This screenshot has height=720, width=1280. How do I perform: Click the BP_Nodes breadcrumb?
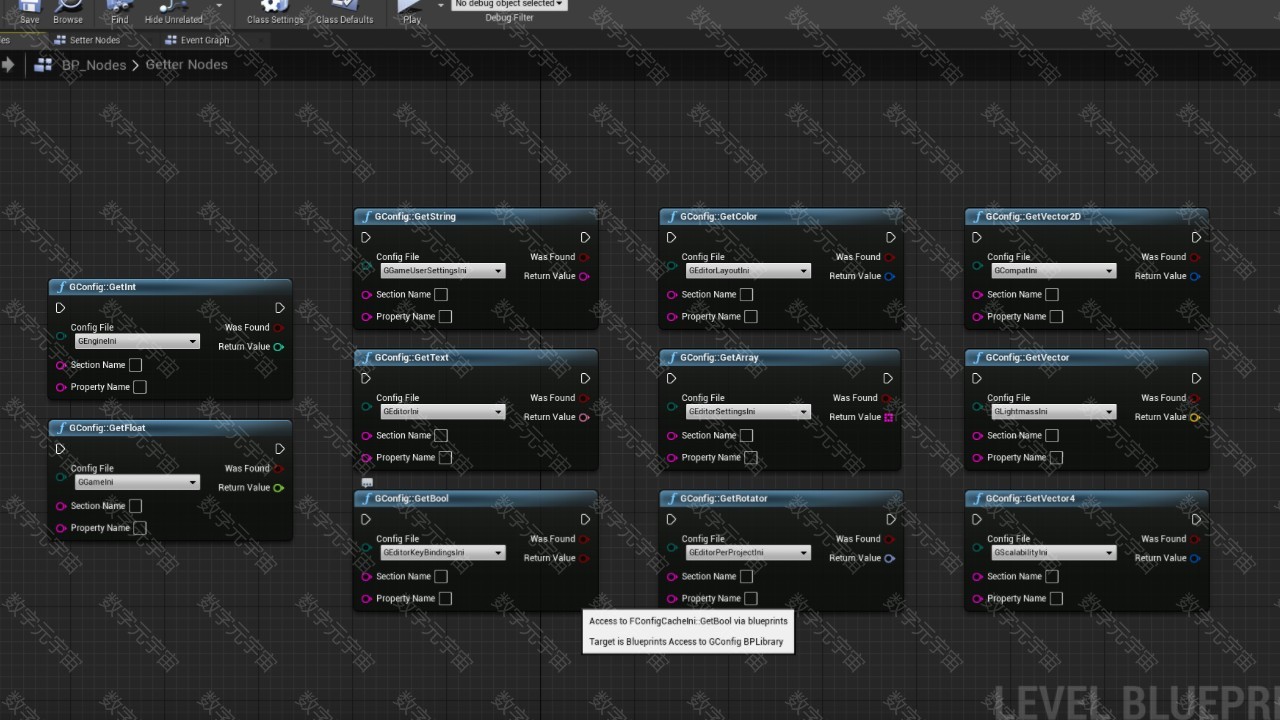click(x=94, y=65)
